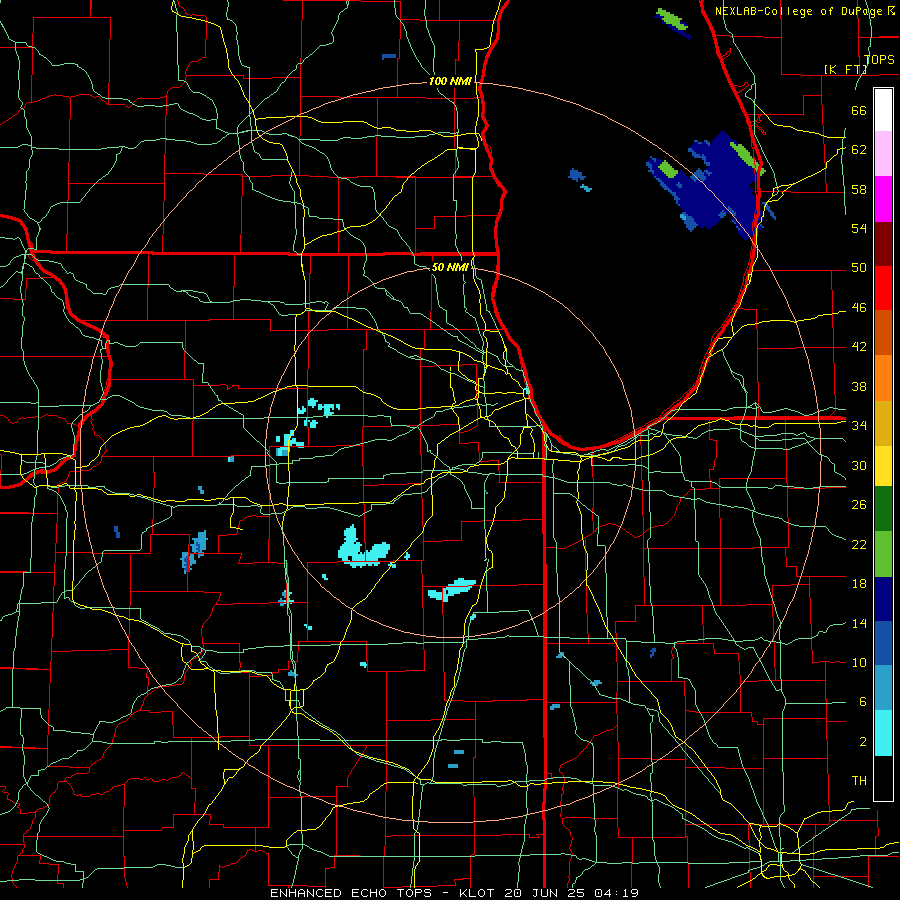Click the 26 value on the legend
The width and height of the screenshot is (900, 900).
coord(859,505)
